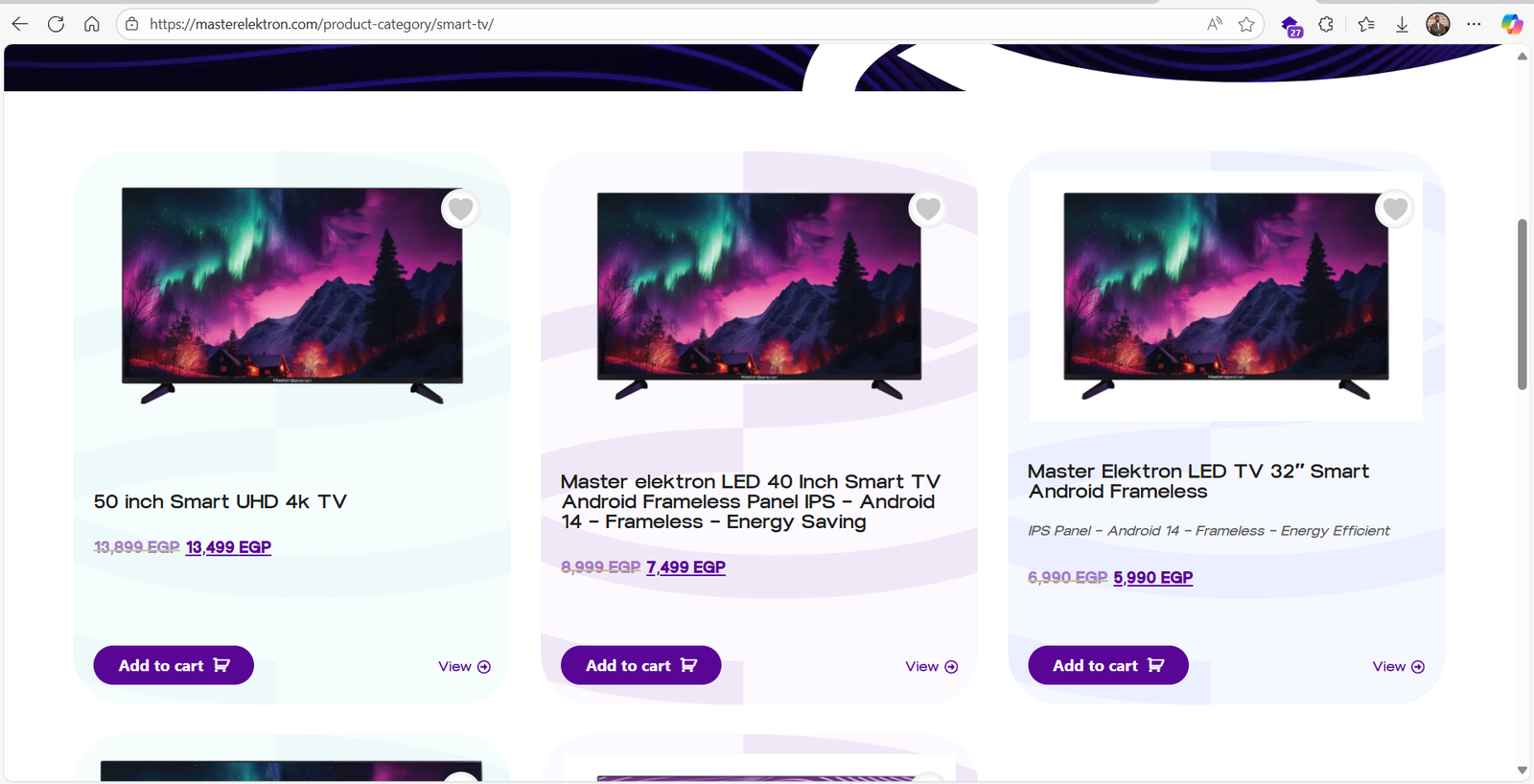Refresh the page
Screen dimensions: 1534x784
[56, 24]
